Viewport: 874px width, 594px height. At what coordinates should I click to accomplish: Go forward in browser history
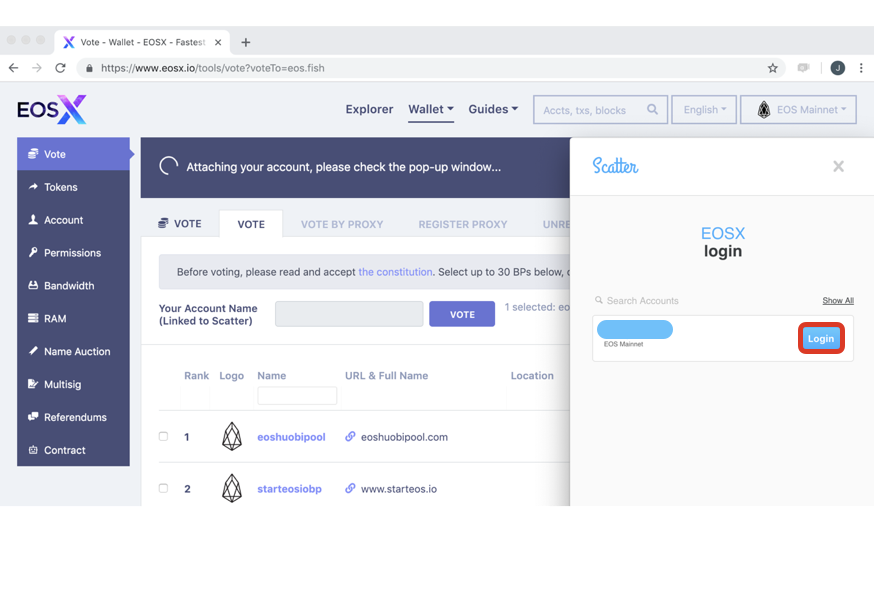37,68
